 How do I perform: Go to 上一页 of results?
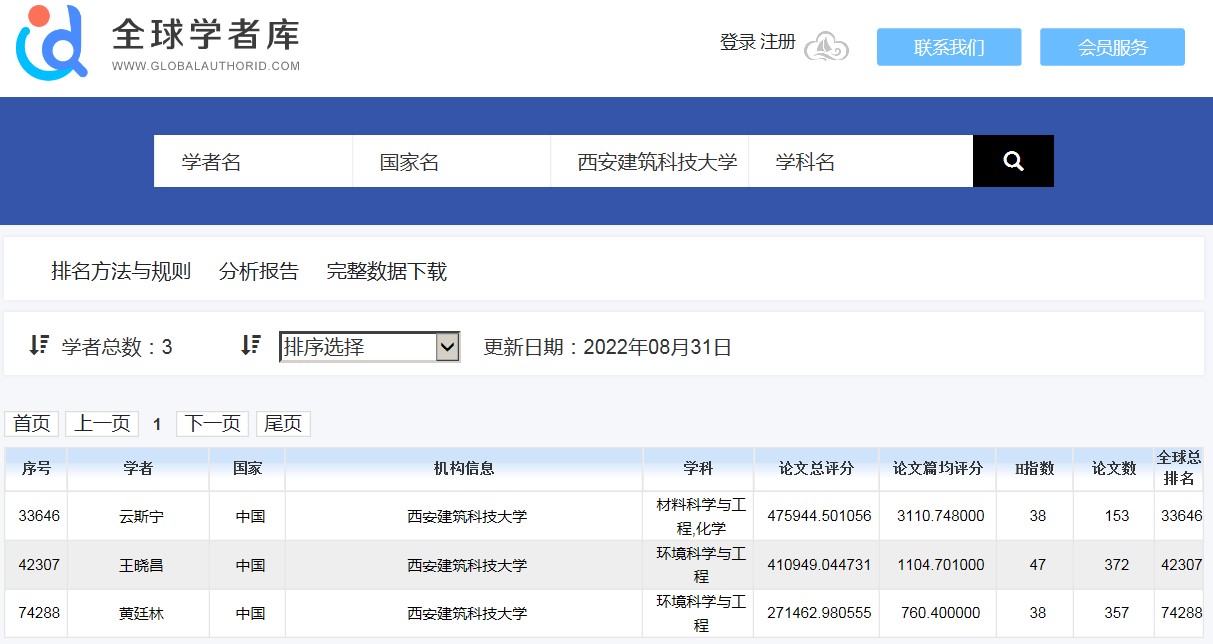pos(102,424)
